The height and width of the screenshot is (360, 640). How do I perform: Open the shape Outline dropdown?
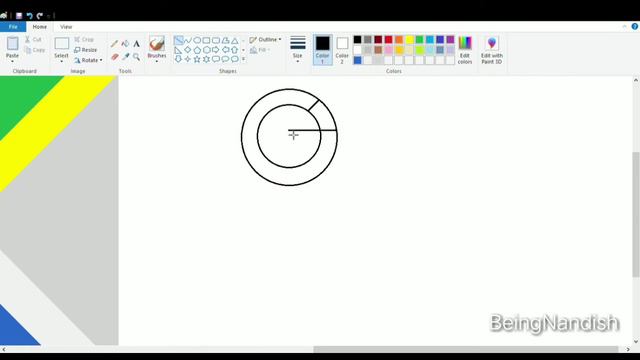coord(265,40)
